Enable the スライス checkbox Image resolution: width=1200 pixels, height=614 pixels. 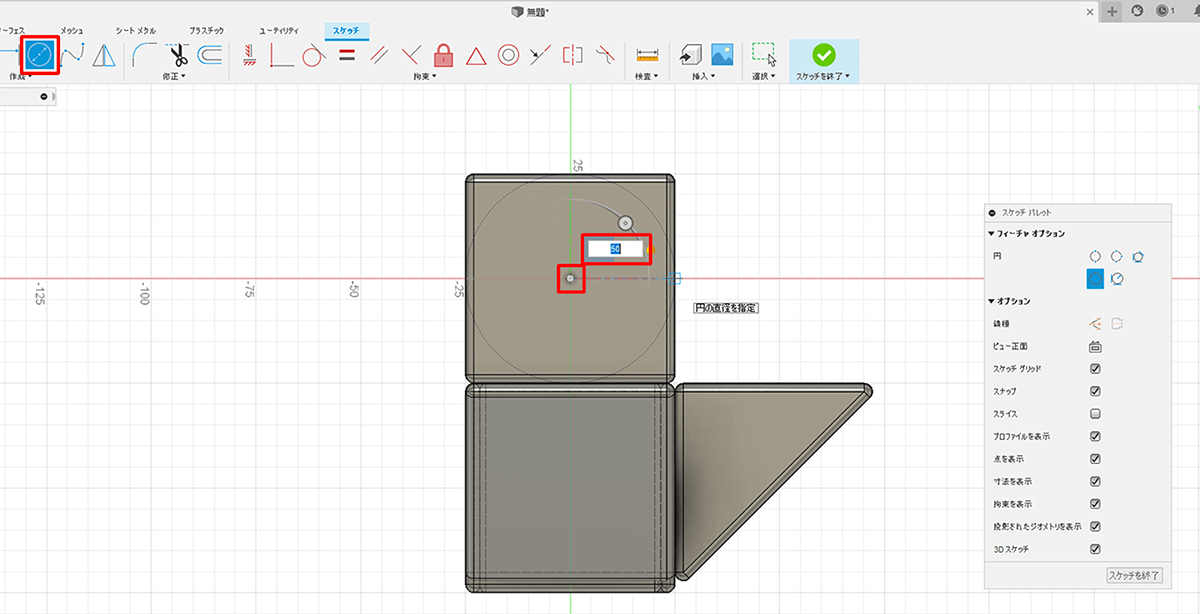pos(1095,414)
